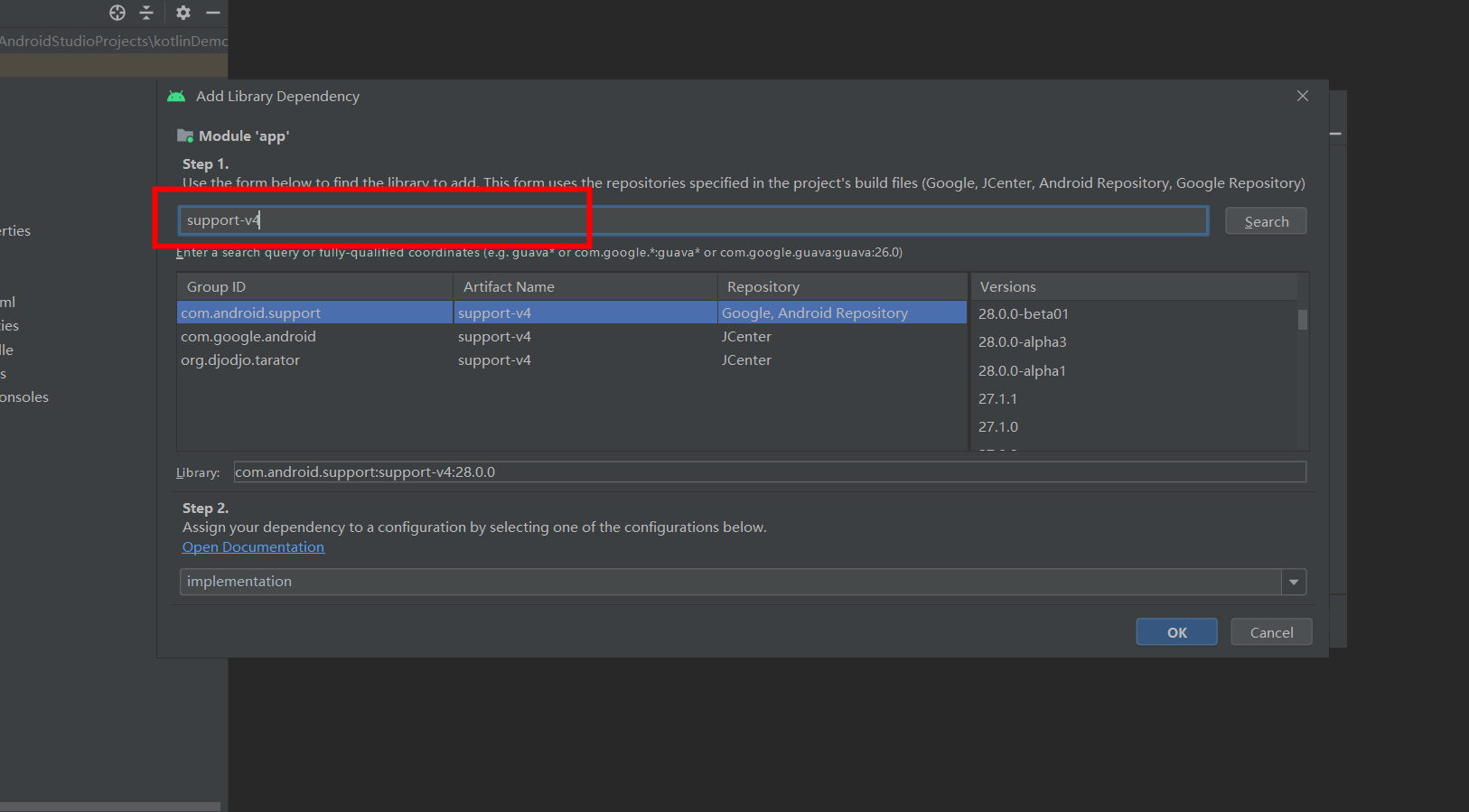Click the library search query field
1469x812 pixels.
[693, 220]
